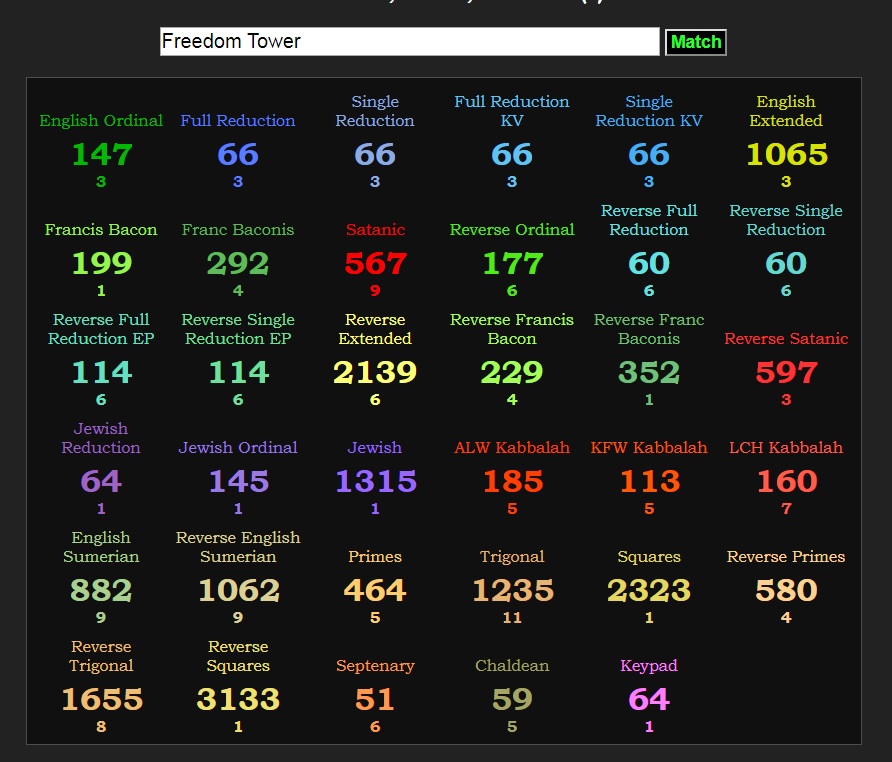Click the ALW Kabbalah cipher label
Viewport: 892px width, 762px height.
(512, 448)
